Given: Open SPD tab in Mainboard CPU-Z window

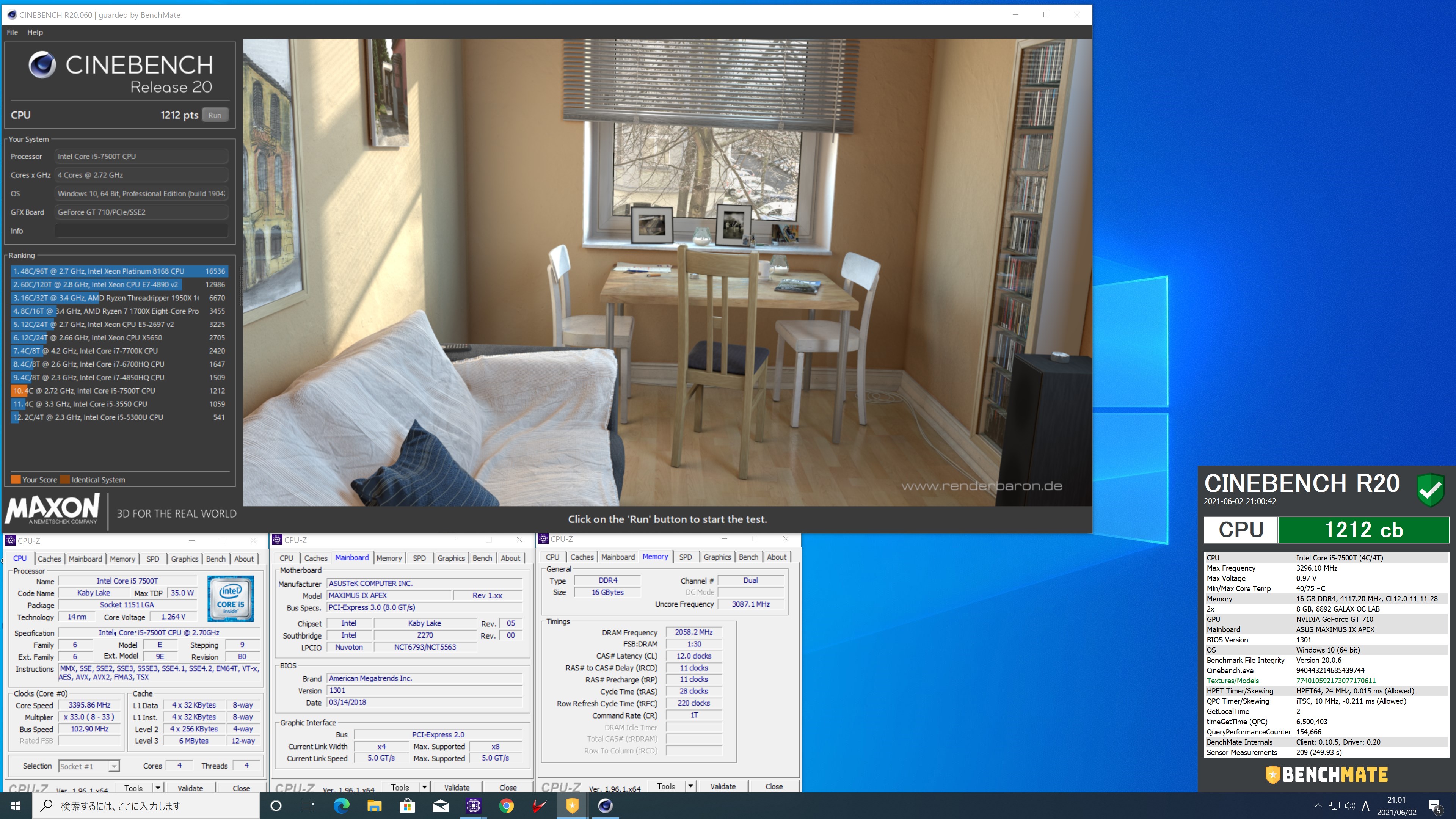Looking at the screenshot, I should tap(419, 558).
